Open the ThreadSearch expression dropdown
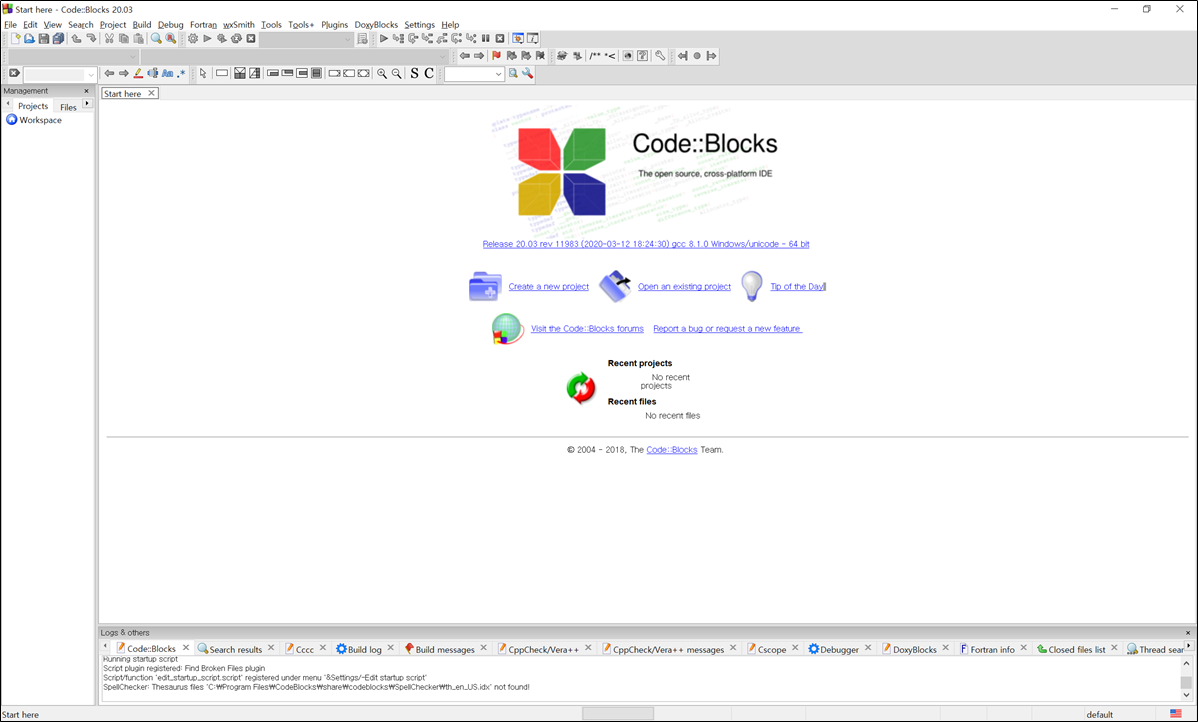Image resolution: width=1198 pixels, height=722 pixels. point(498,74)
